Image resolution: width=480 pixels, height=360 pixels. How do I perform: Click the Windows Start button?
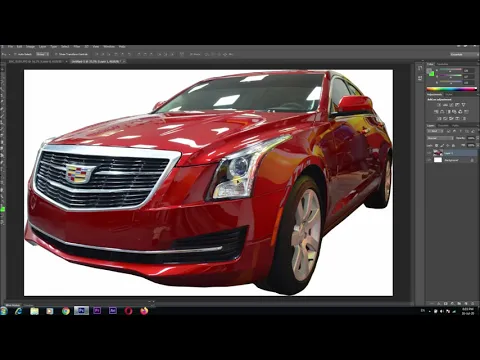click(4, 311)
